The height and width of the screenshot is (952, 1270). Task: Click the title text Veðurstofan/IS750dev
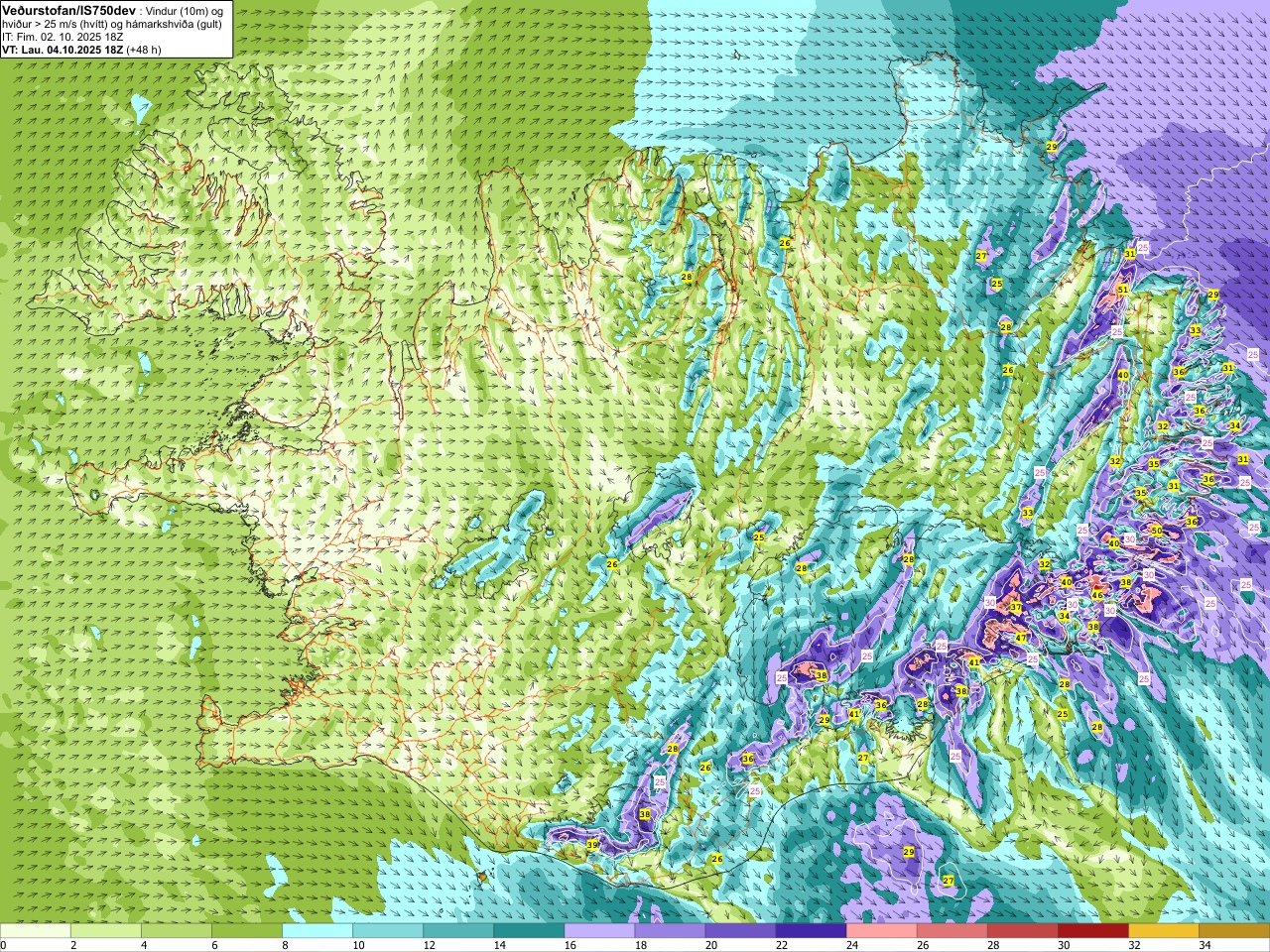click(68, 9)
